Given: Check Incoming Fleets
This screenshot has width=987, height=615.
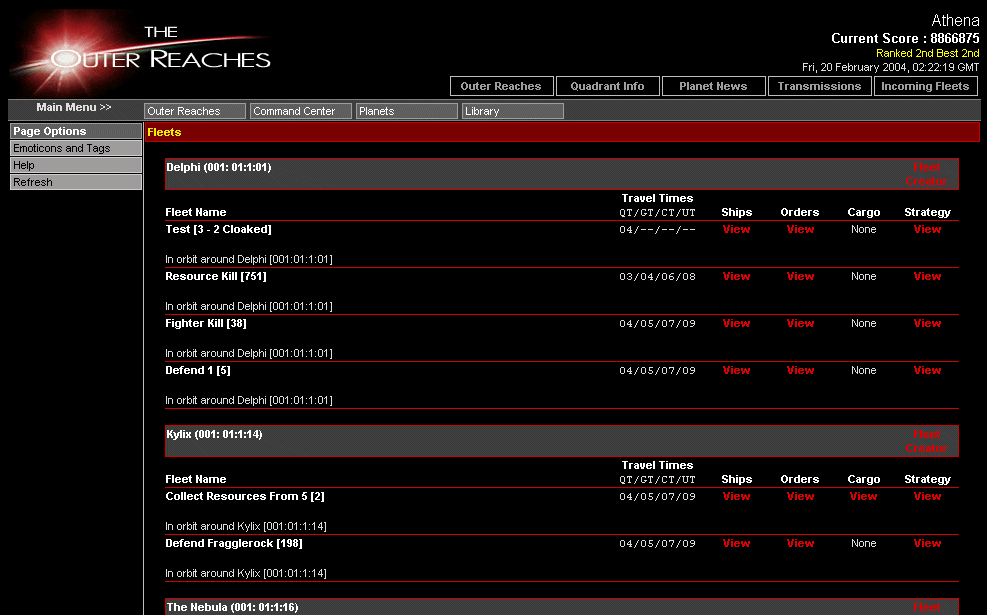Looking at the screenshot, I should pos(925,86).
